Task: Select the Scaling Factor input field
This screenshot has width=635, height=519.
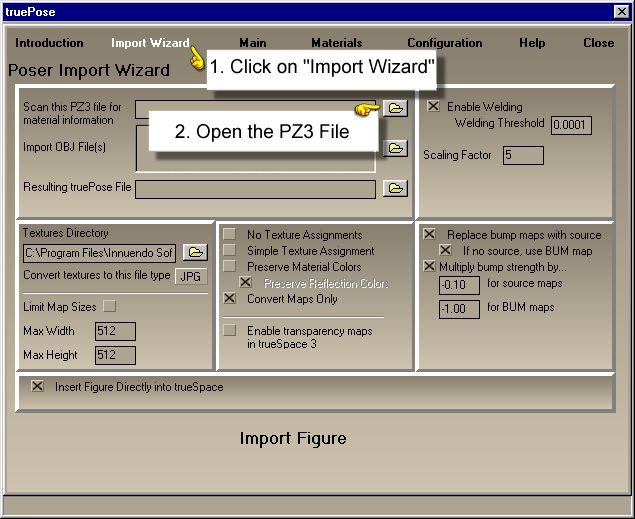Action: (523, 155)
